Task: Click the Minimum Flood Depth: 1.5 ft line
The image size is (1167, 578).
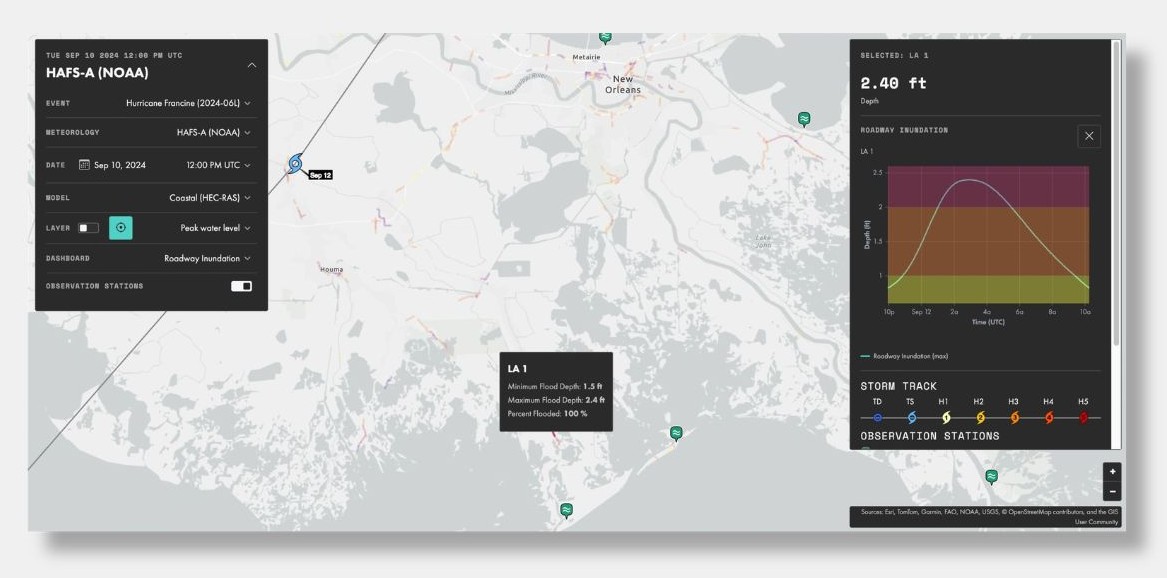Action: (x=555, y=387)
